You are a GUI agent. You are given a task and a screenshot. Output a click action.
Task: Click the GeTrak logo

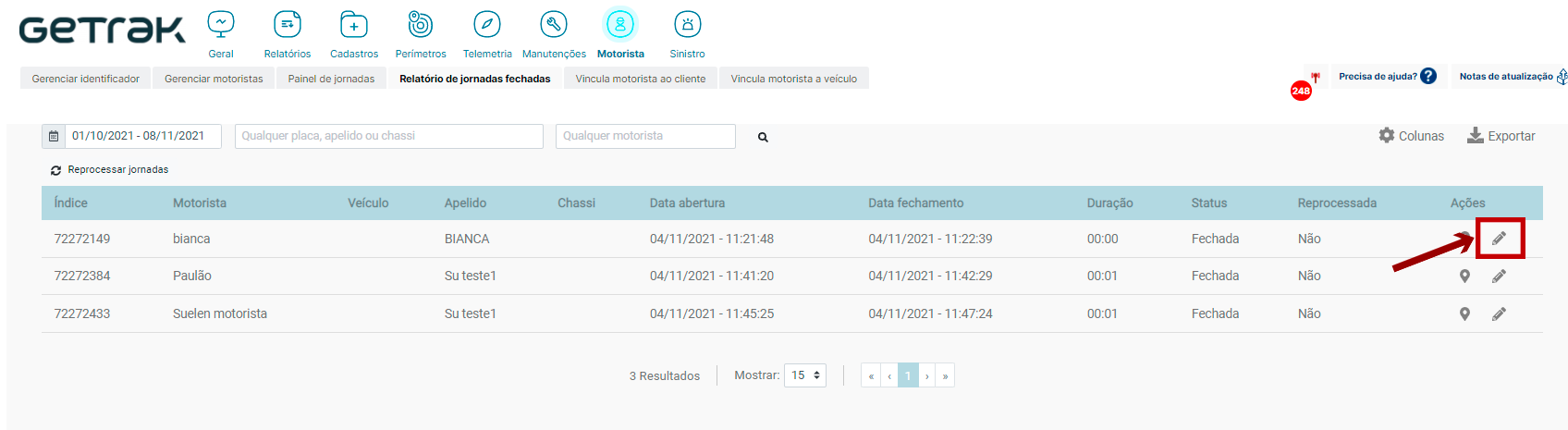[x=102, y=30]
